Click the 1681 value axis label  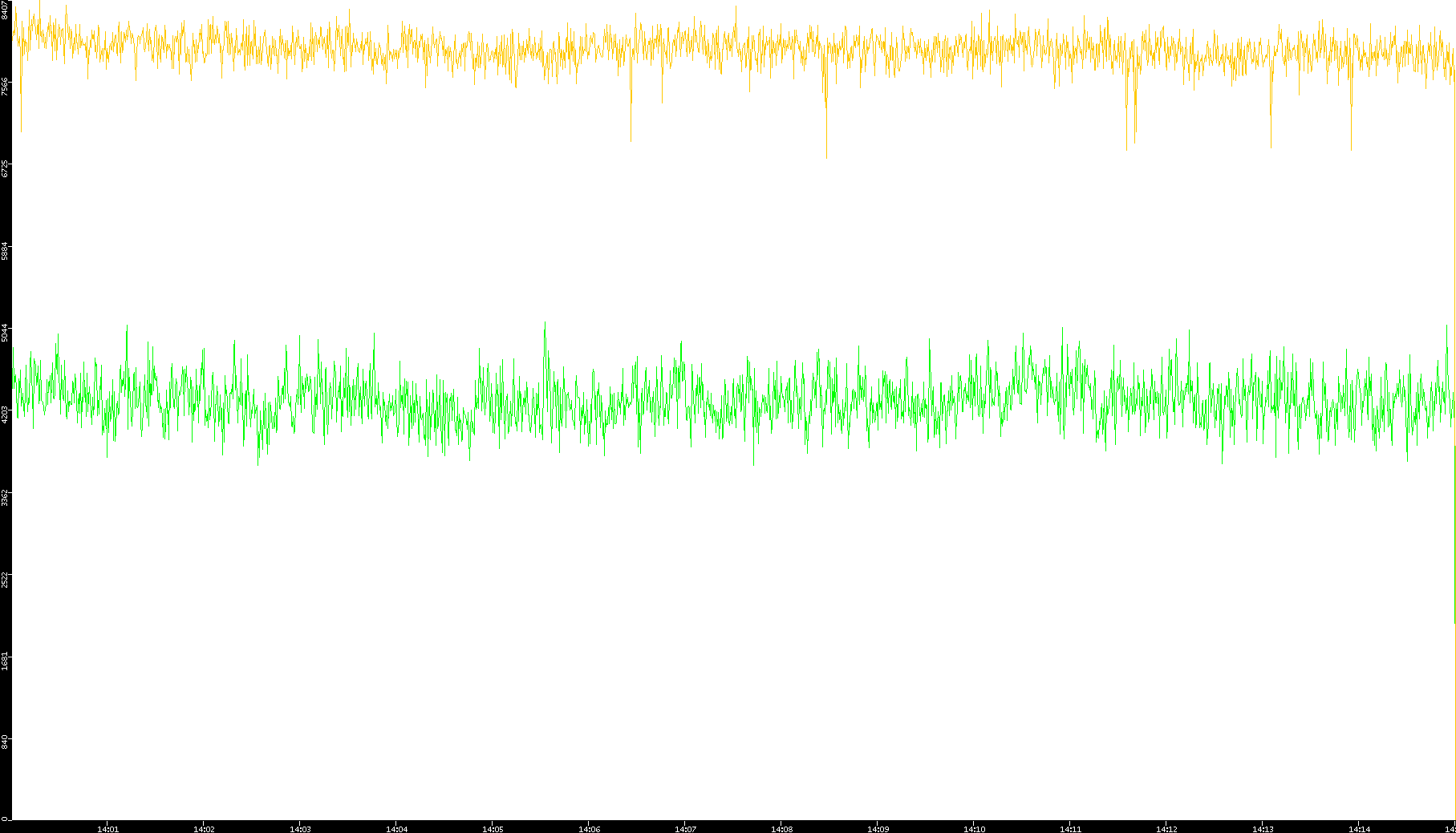6,661
